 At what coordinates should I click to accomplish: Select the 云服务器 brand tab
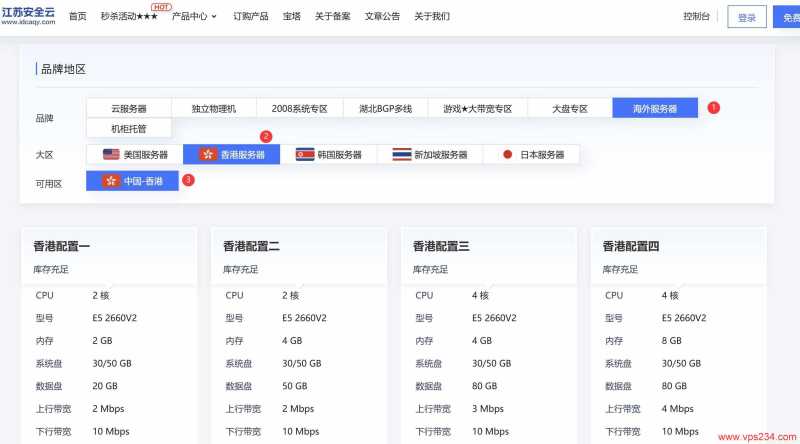[x=129, y=108]
